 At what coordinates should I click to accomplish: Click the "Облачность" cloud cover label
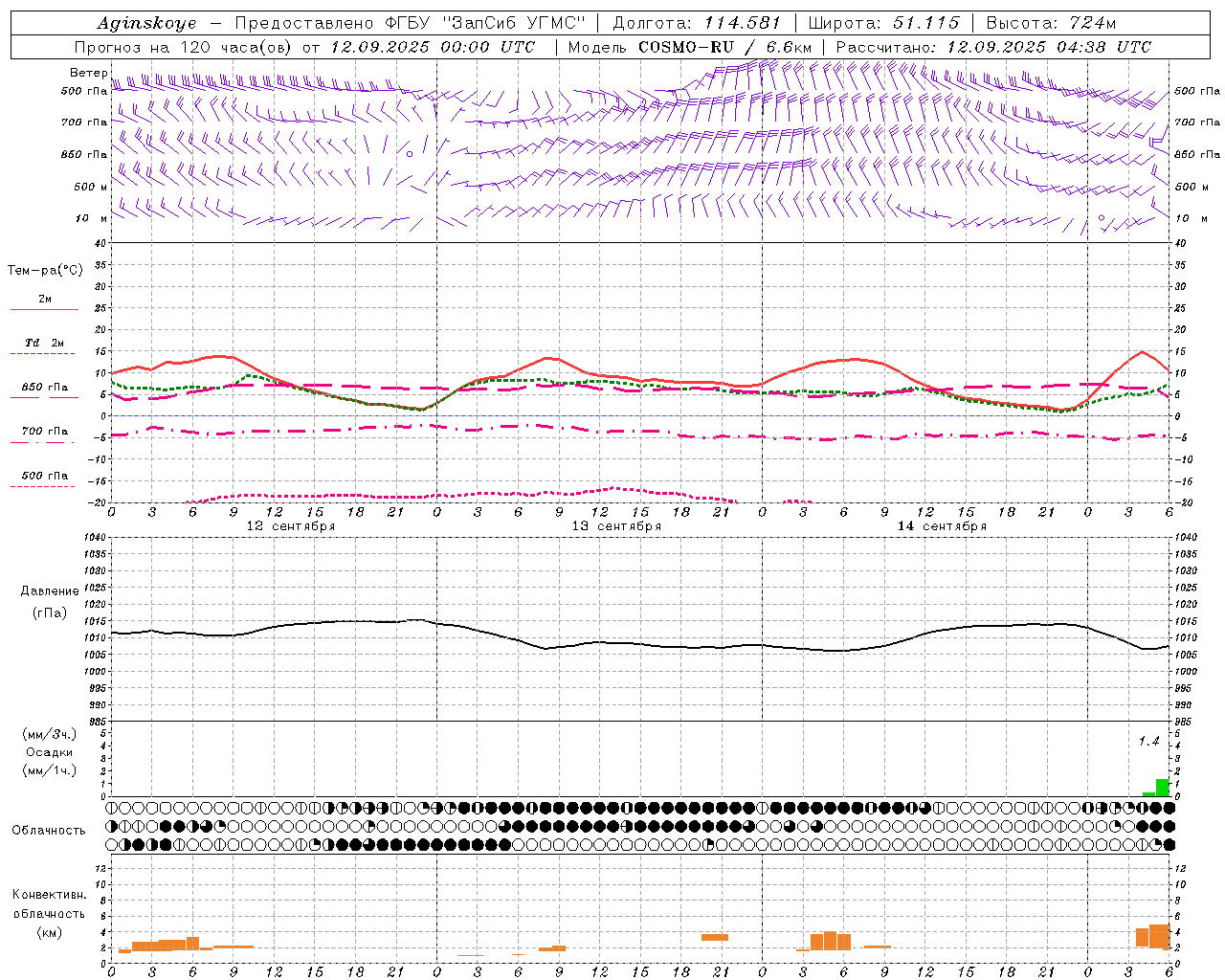coord(49,830)
